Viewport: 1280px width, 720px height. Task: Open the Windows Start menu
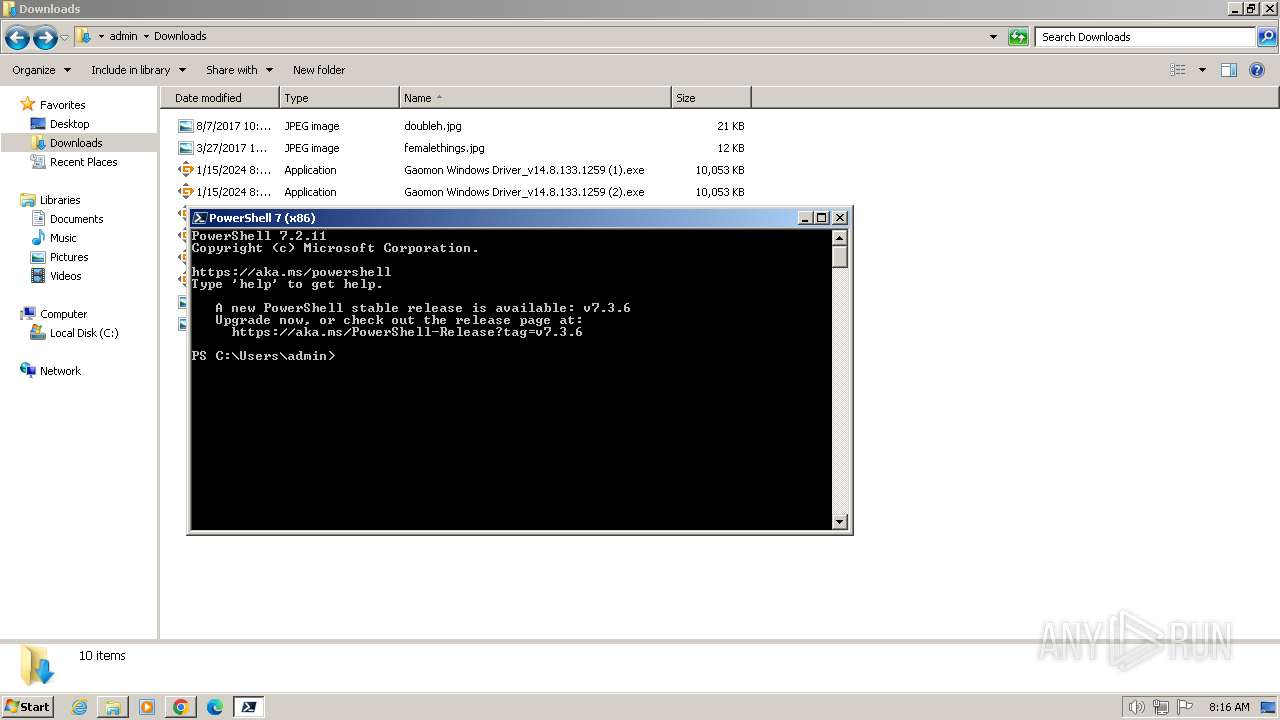(28, 706)
